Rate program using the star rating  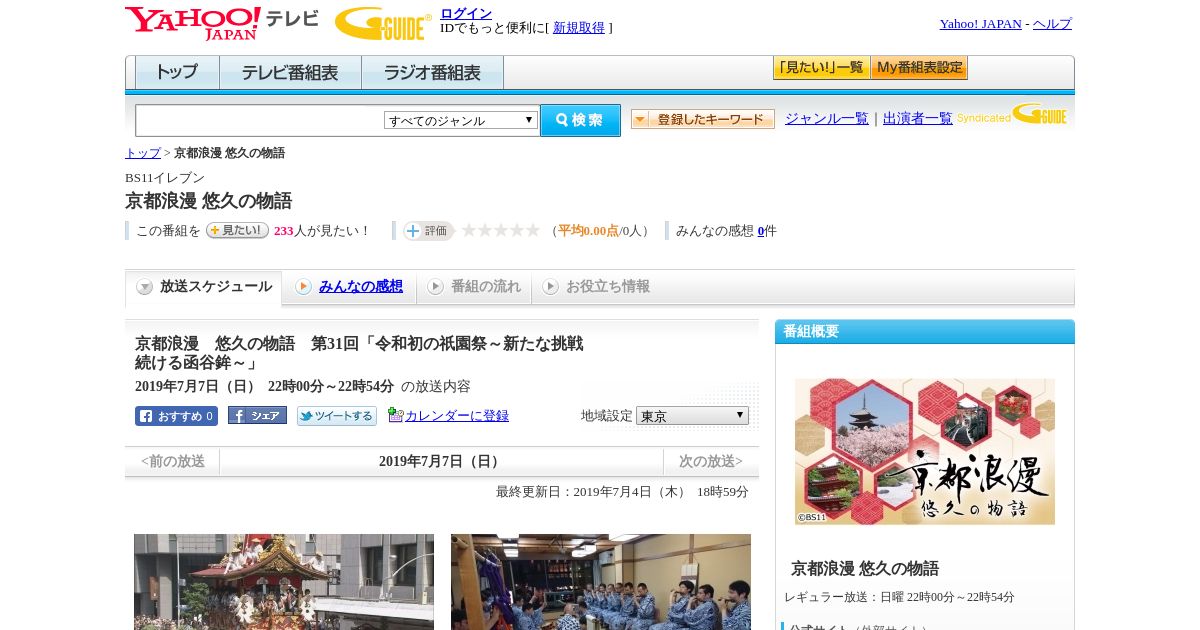[x=500, y=231]
